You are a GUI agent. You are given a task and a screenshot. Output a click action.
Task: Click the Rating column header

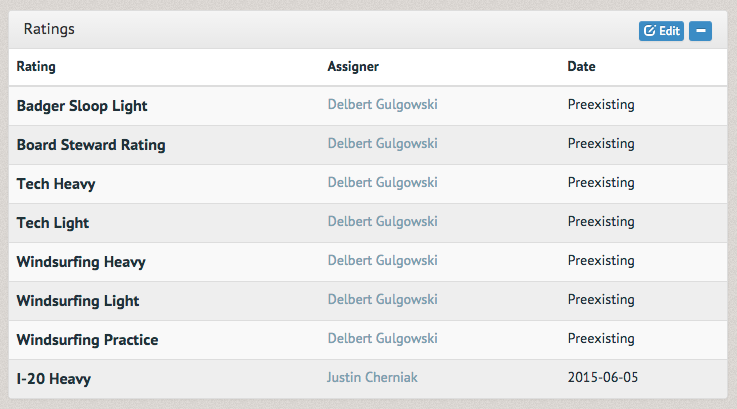pos(36,67)
